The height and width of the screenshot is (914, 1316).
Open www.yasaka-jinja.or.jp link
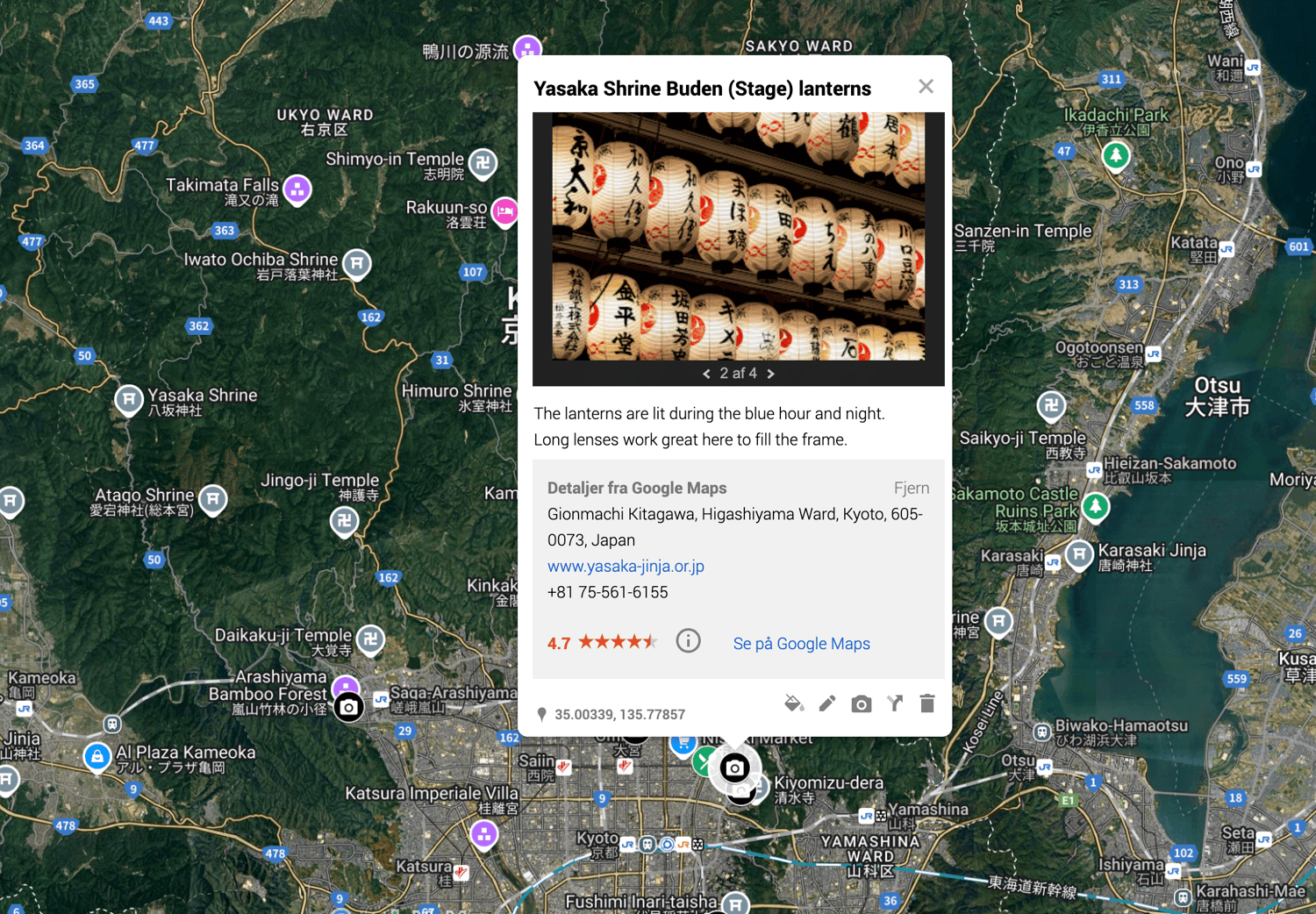tap(626, 566)
